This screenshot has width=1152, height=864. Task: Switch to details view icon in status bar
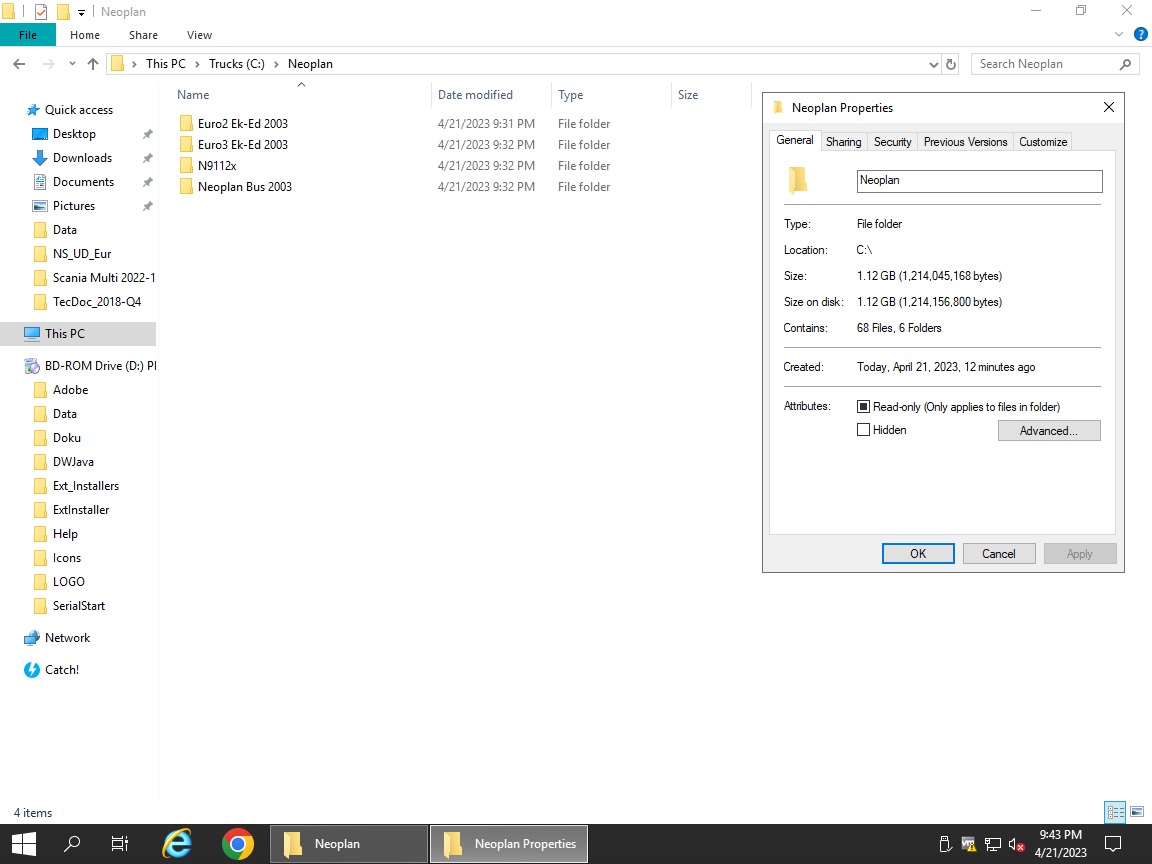click(1115, 812)
